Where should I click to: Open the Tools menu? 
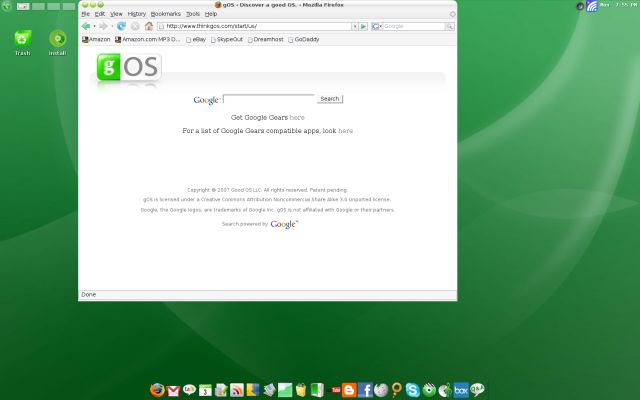coord(193,14)
